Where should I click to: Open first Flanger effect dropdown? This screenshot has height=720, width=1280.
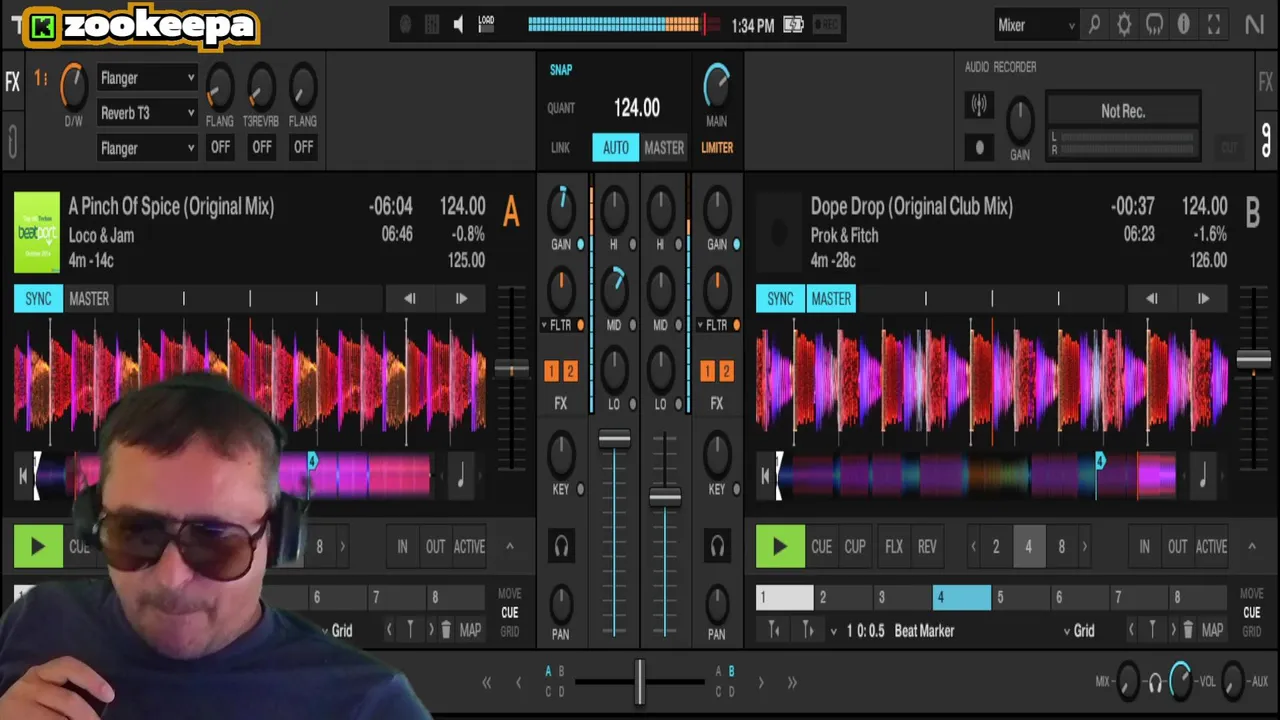point(147,78)
